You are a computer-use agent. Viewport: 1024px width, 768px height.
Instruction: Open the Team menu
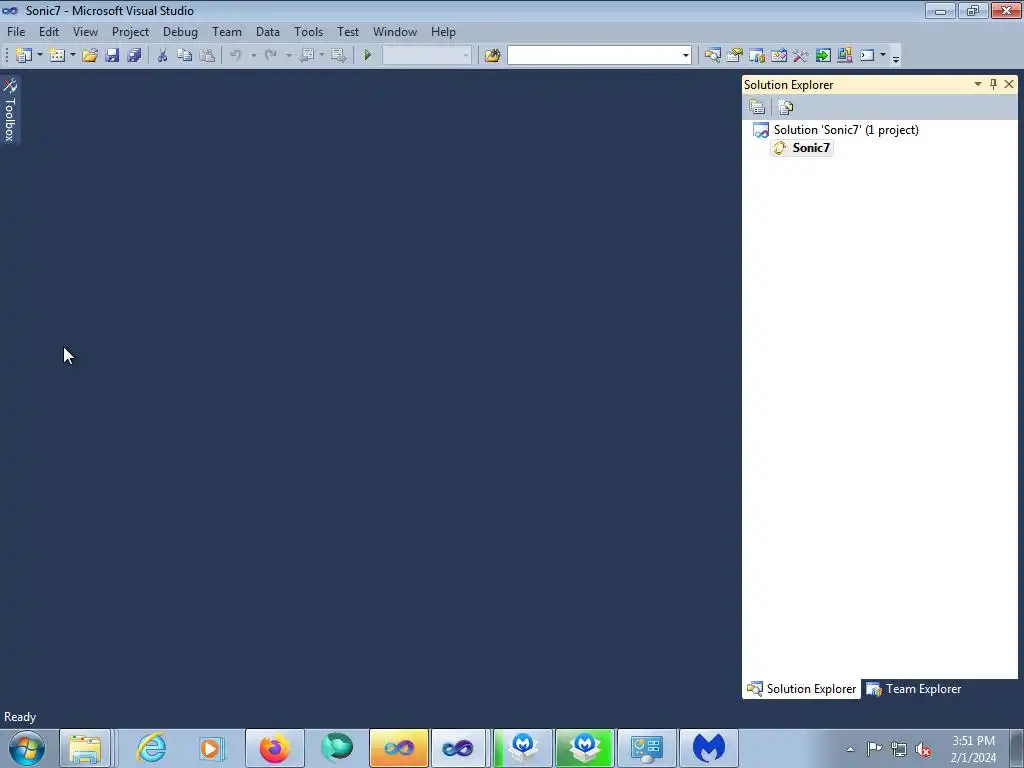[227, 32]
